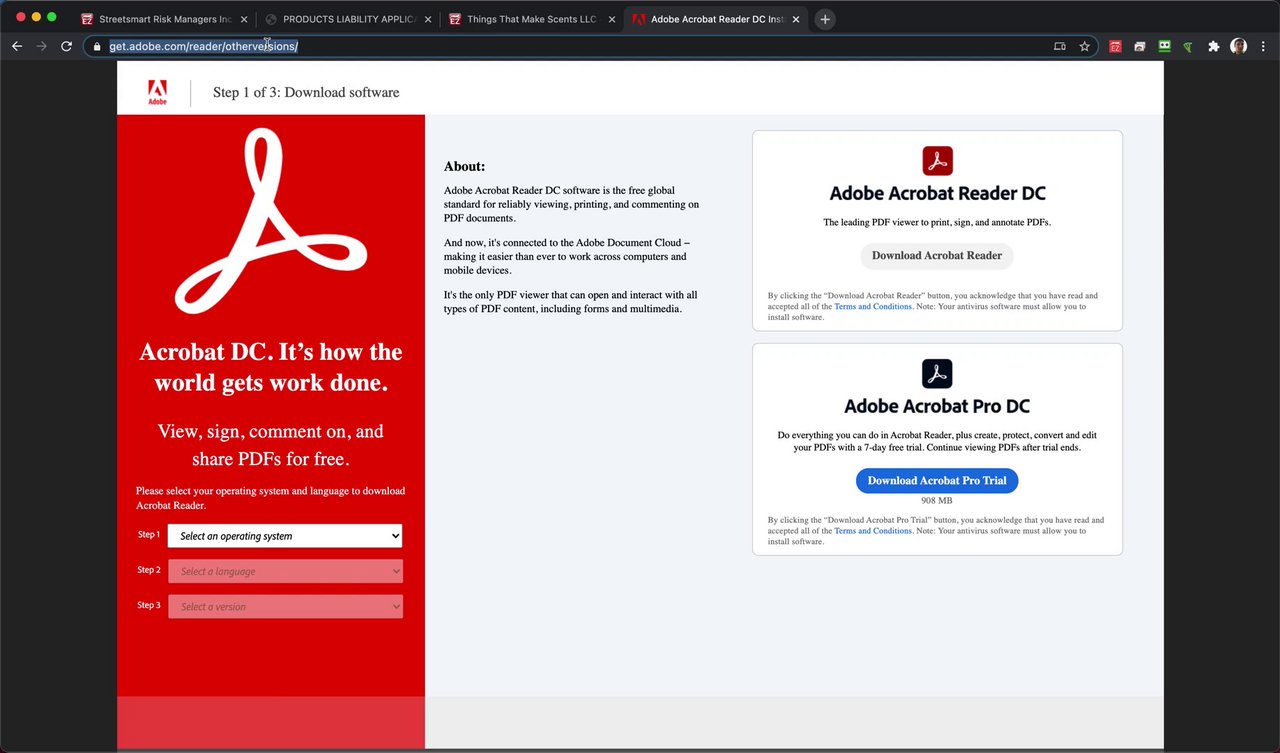
Task: Click the View, sign, comment on tagline
Action: click(x=270, y=445)
